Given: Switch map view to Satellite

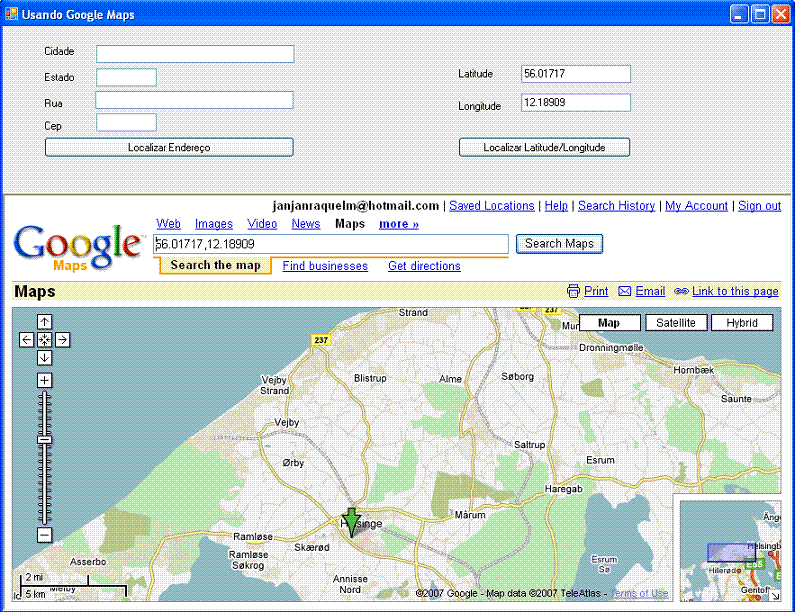Looking at the screenshot, I should [675, 322].
